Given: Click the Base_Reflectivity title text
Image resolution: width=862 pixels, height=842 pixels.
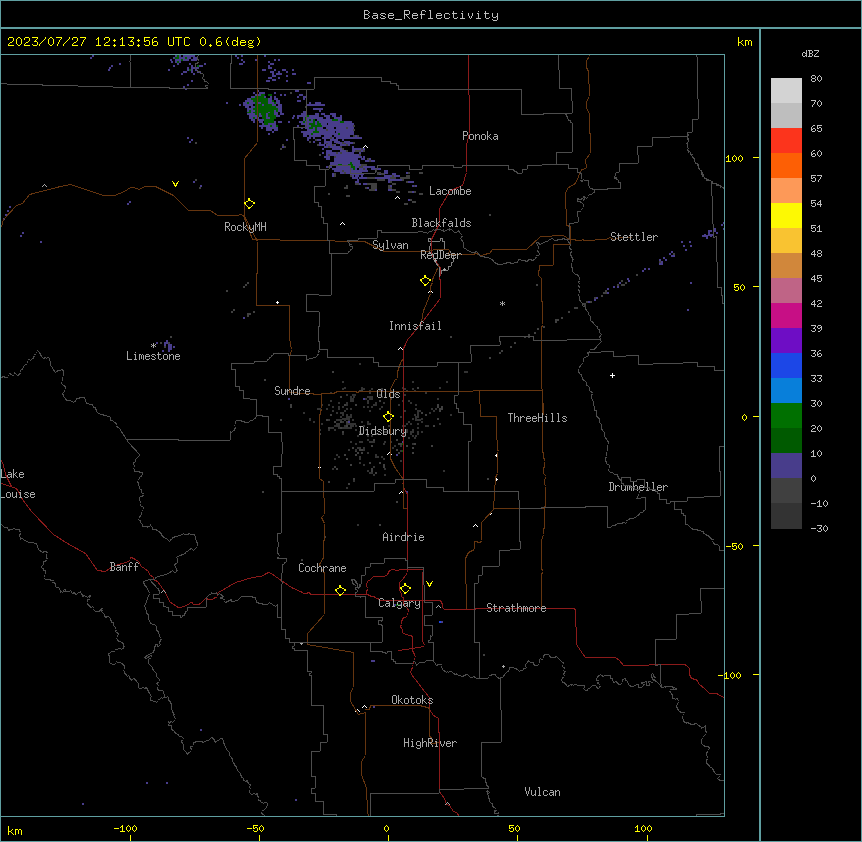Looking at the screenshot, I should [431, 15].
